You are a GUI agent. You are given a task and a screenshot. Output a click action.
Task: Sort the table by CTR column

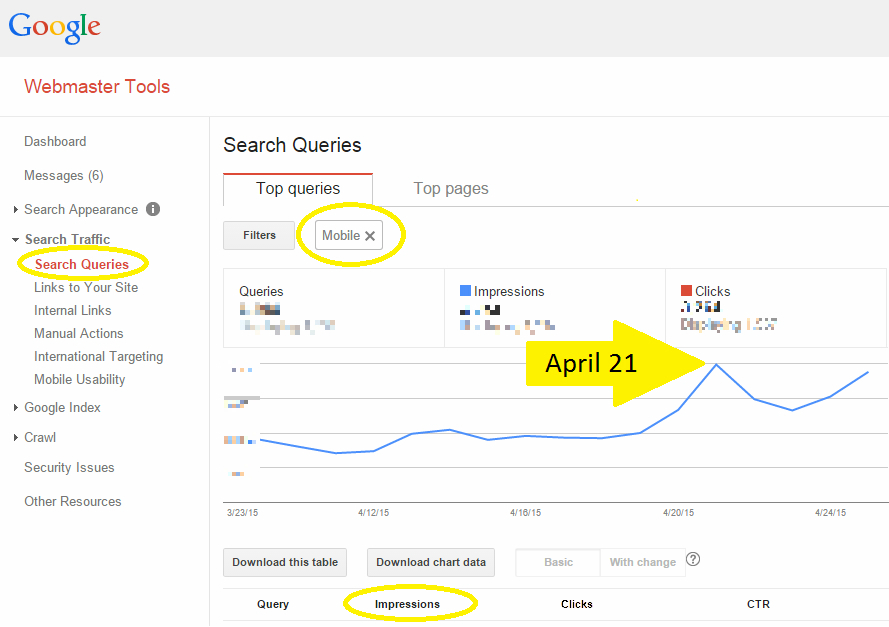tap(758, 604)
